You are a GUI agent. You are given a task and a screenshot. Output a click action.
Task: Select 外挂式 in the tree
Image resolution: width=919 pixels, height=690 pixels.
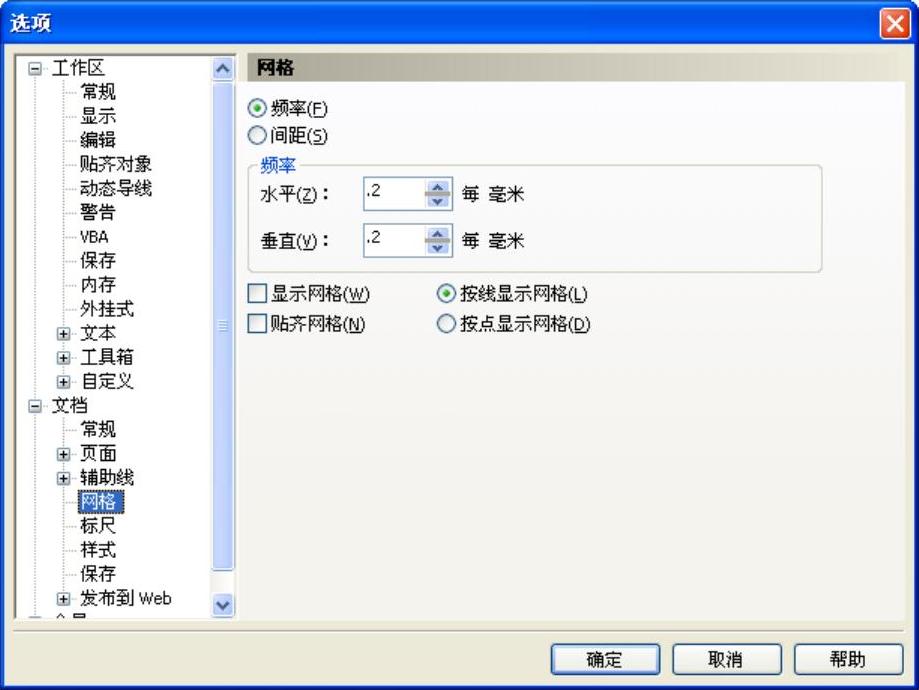tap(107, 309)
